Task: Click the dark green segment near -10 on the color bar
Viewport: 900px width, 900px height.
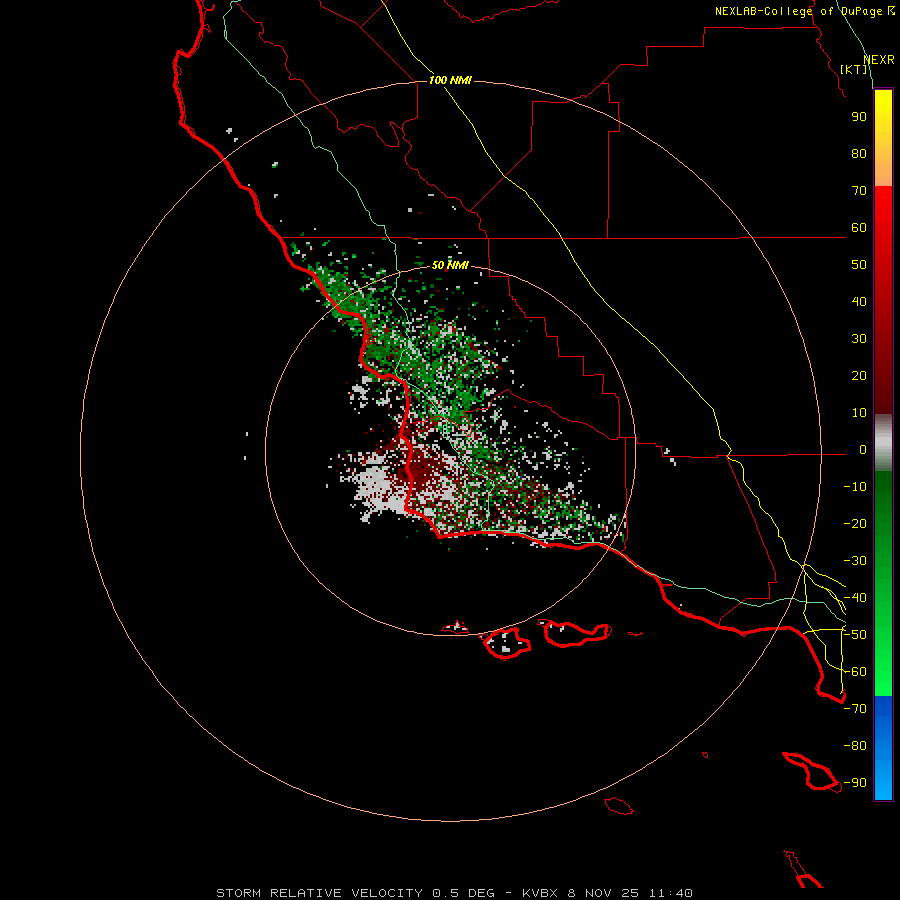Action: [883, 488]
